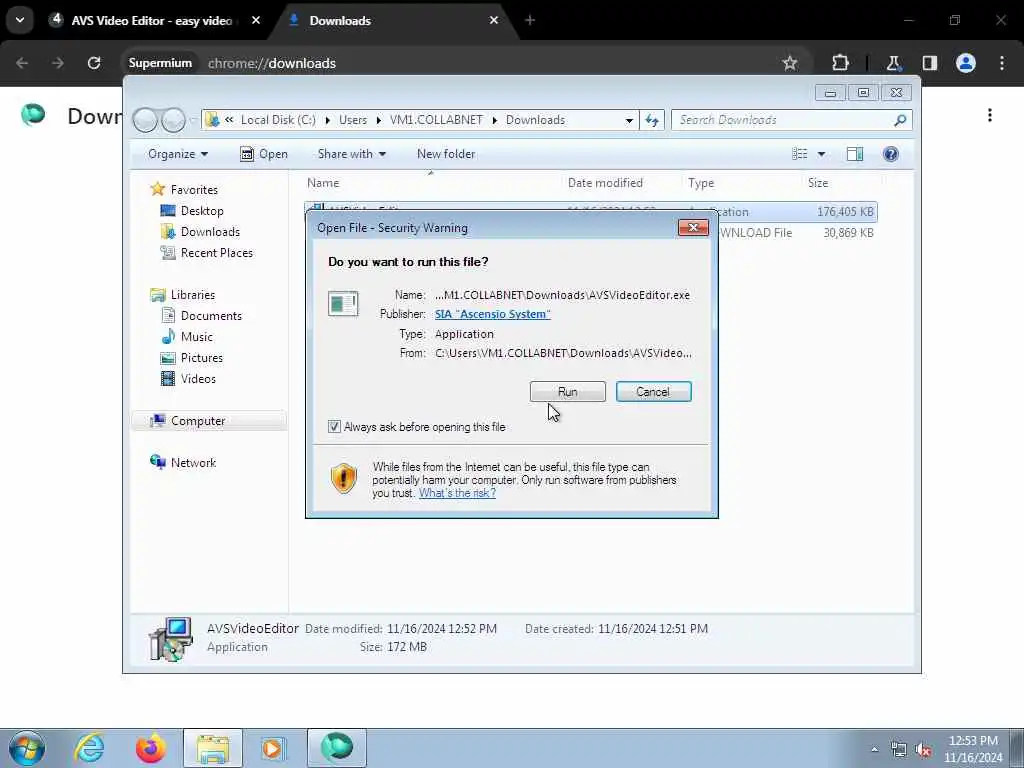This screenshot has width=1024, height=768.
Task: Open the Windows Start menu
Action: [27, 748]
